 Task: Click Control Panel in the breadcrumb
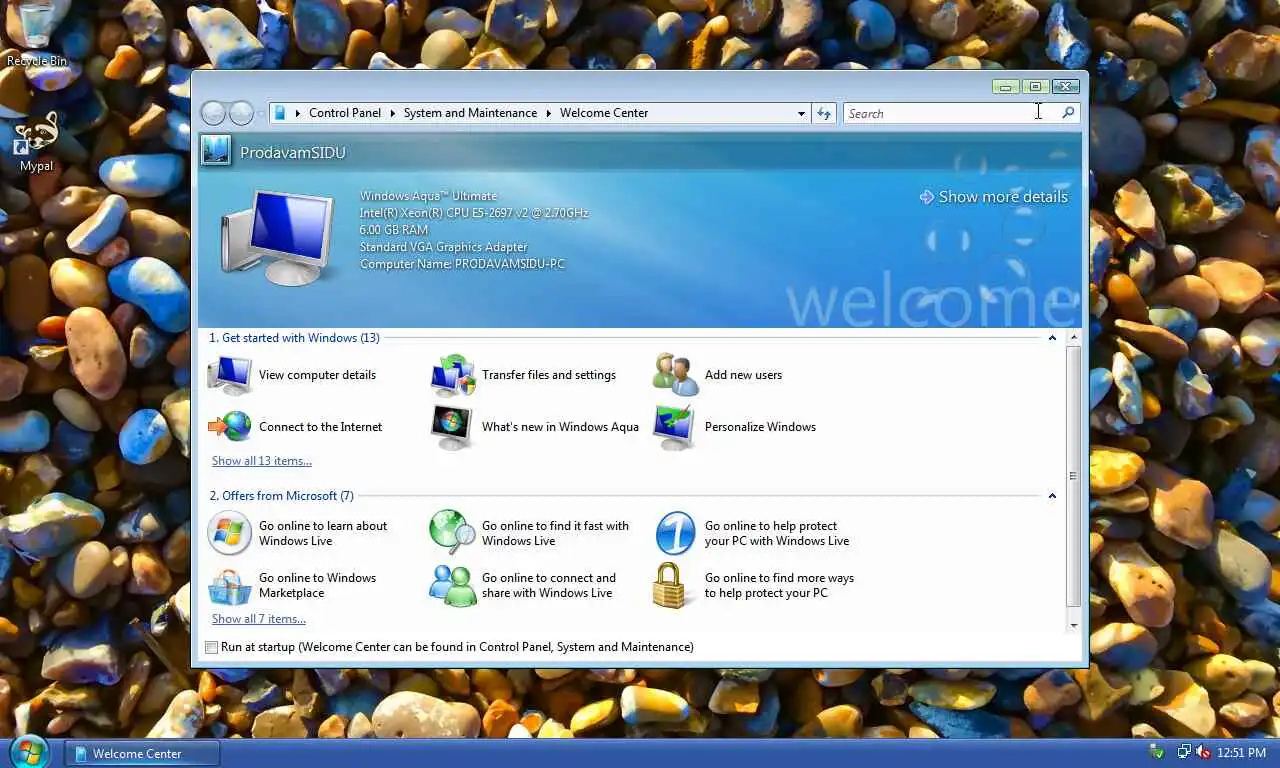(345, 113)
